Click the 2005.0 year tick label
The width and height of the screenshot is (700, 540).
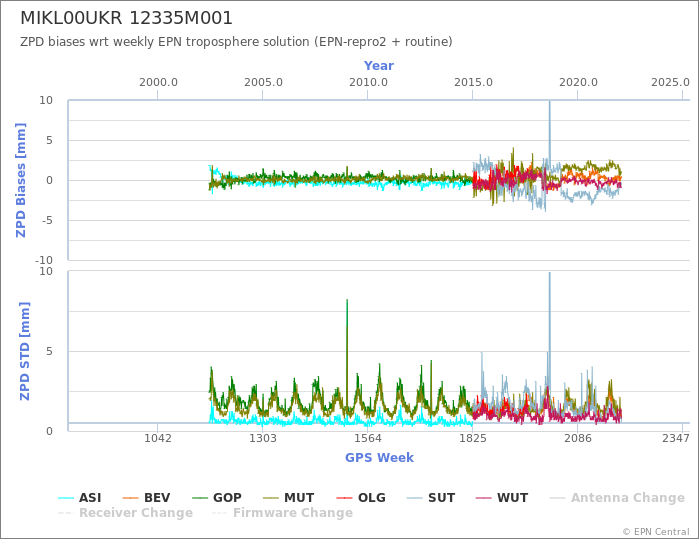263,83
